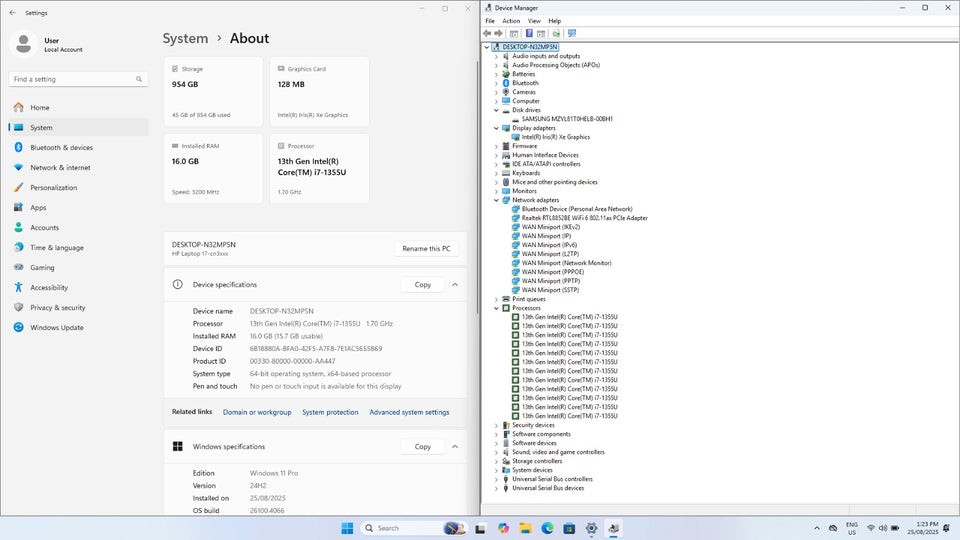Collapse the Disk drives node

tap(496, 110)
